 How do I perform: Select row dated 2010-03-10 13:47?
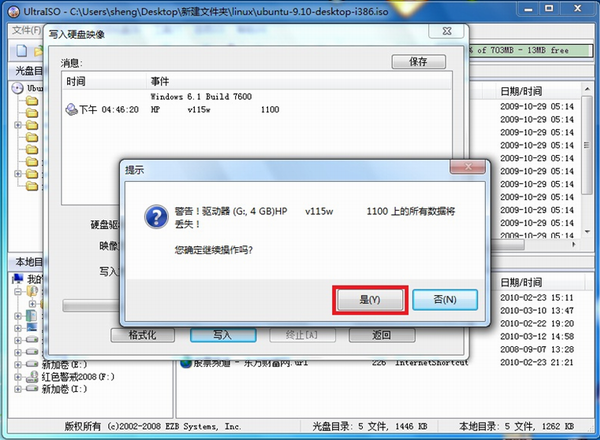pyautogui.click(x=536, y=311)
